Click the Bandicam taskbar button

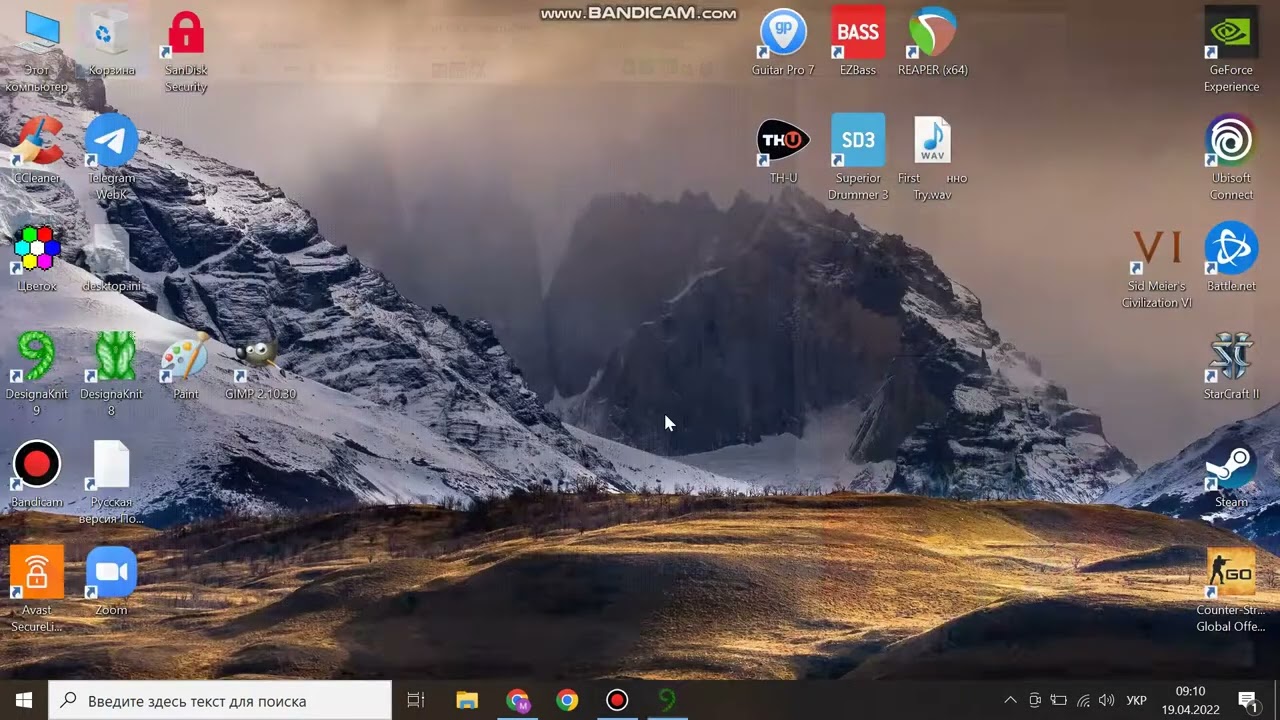(x=617, y=700)
